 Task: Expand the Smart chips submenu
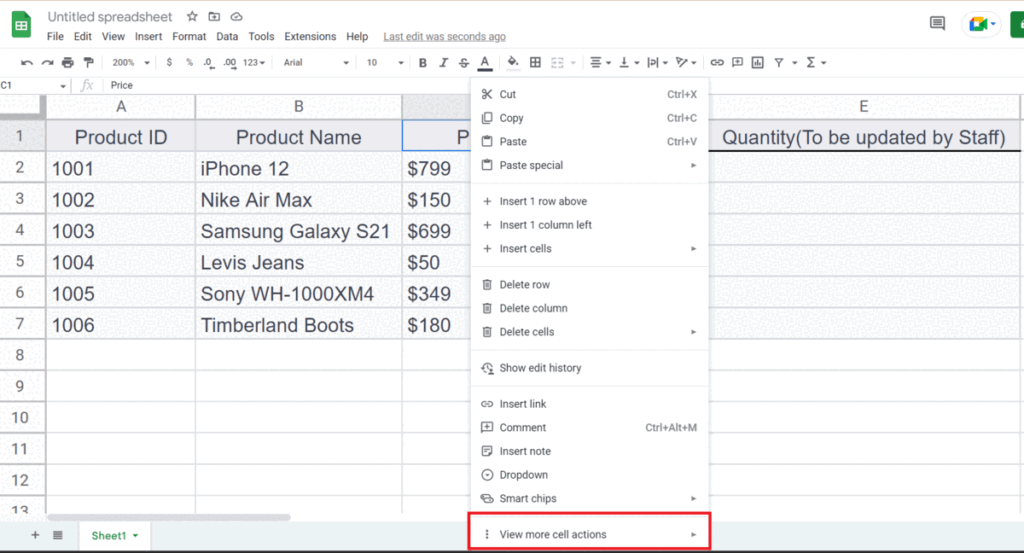(589, 498)
